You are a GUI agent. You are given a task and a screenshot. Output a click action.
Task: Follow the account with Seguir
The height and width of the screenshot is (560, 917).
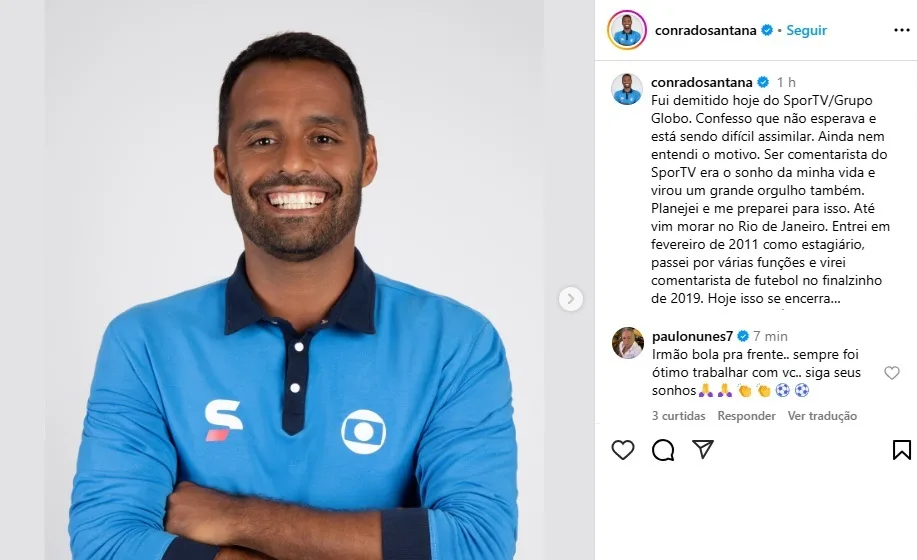tap(806, 30)
